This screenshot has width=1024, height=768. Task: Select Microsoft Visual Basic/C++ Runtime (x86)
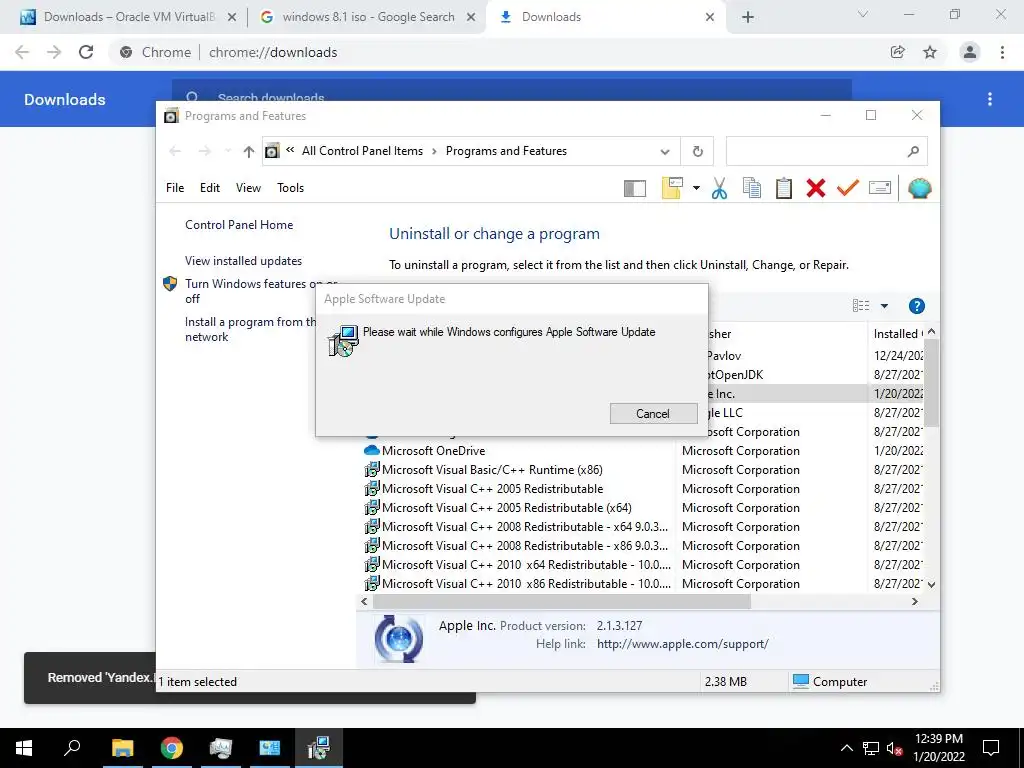484,470
